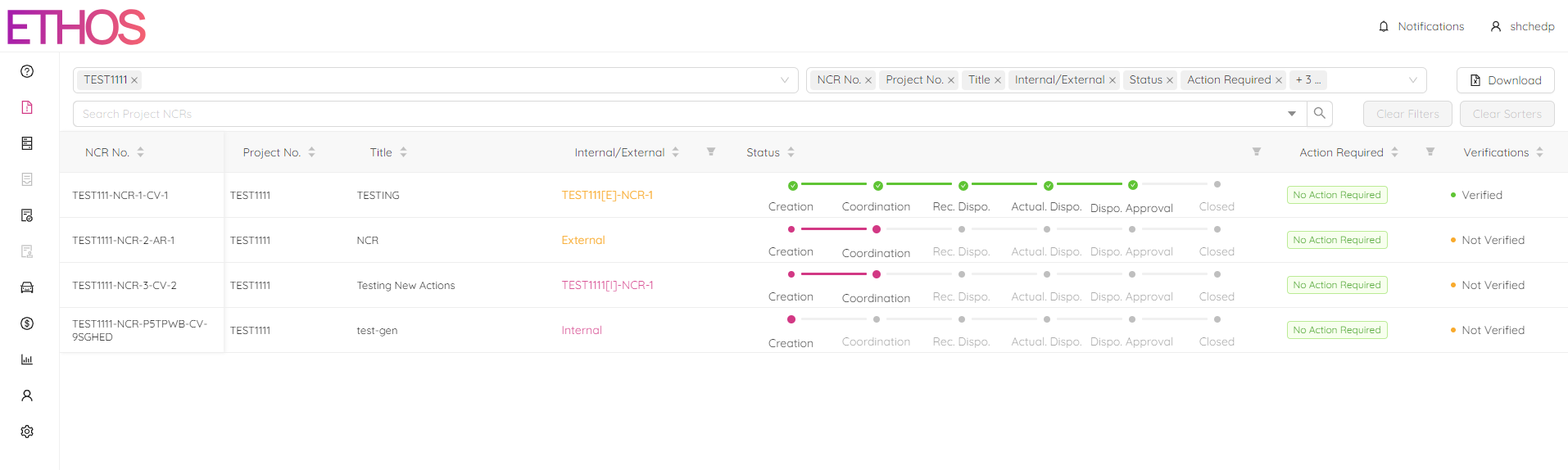Open the vehicle car icon in sidebar
The height and width of the screenshot is (470, 1568).
[27, 287]
